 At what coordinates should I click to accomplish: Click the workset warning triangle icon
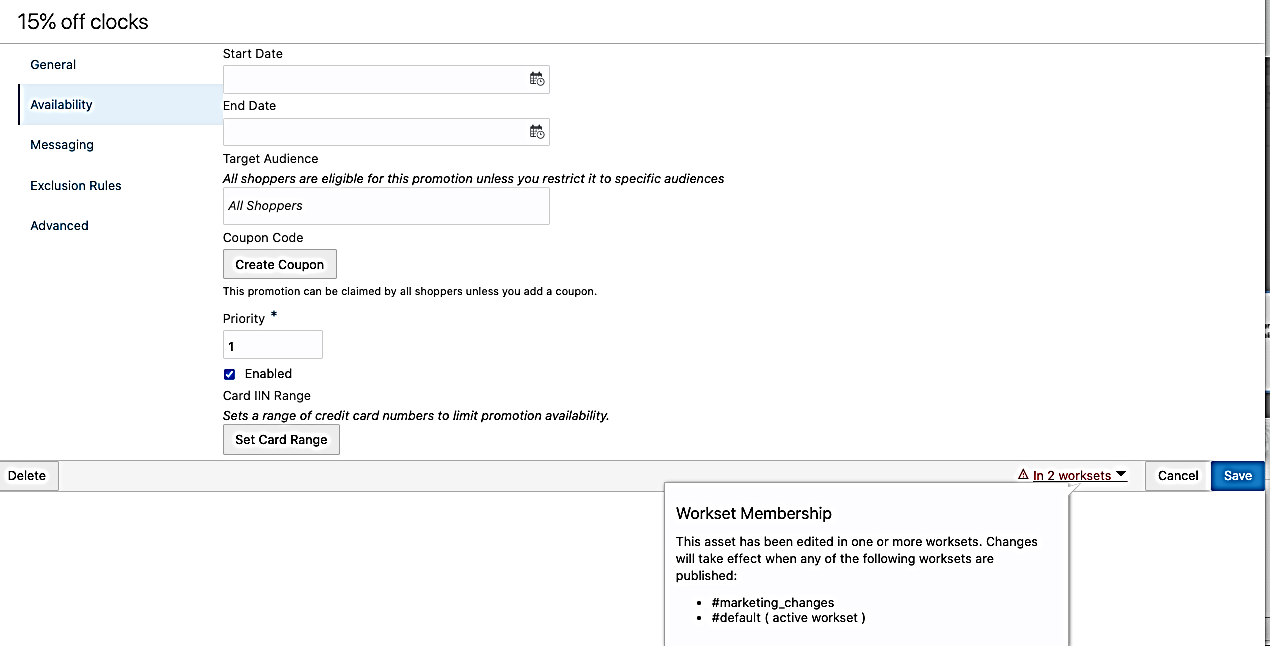click(x=1023, y=475)
